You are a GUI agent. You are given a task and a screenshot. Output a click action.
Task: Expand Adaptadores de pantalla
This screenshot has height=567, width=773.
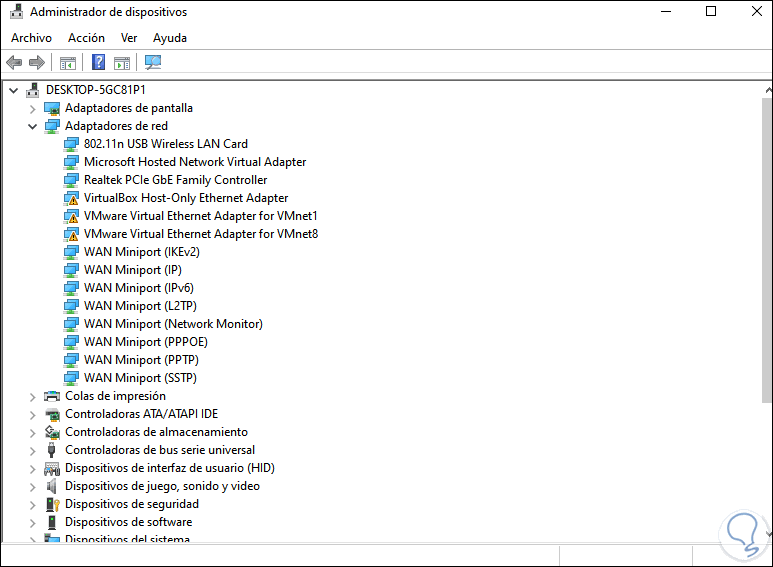[x=33, y=109]
